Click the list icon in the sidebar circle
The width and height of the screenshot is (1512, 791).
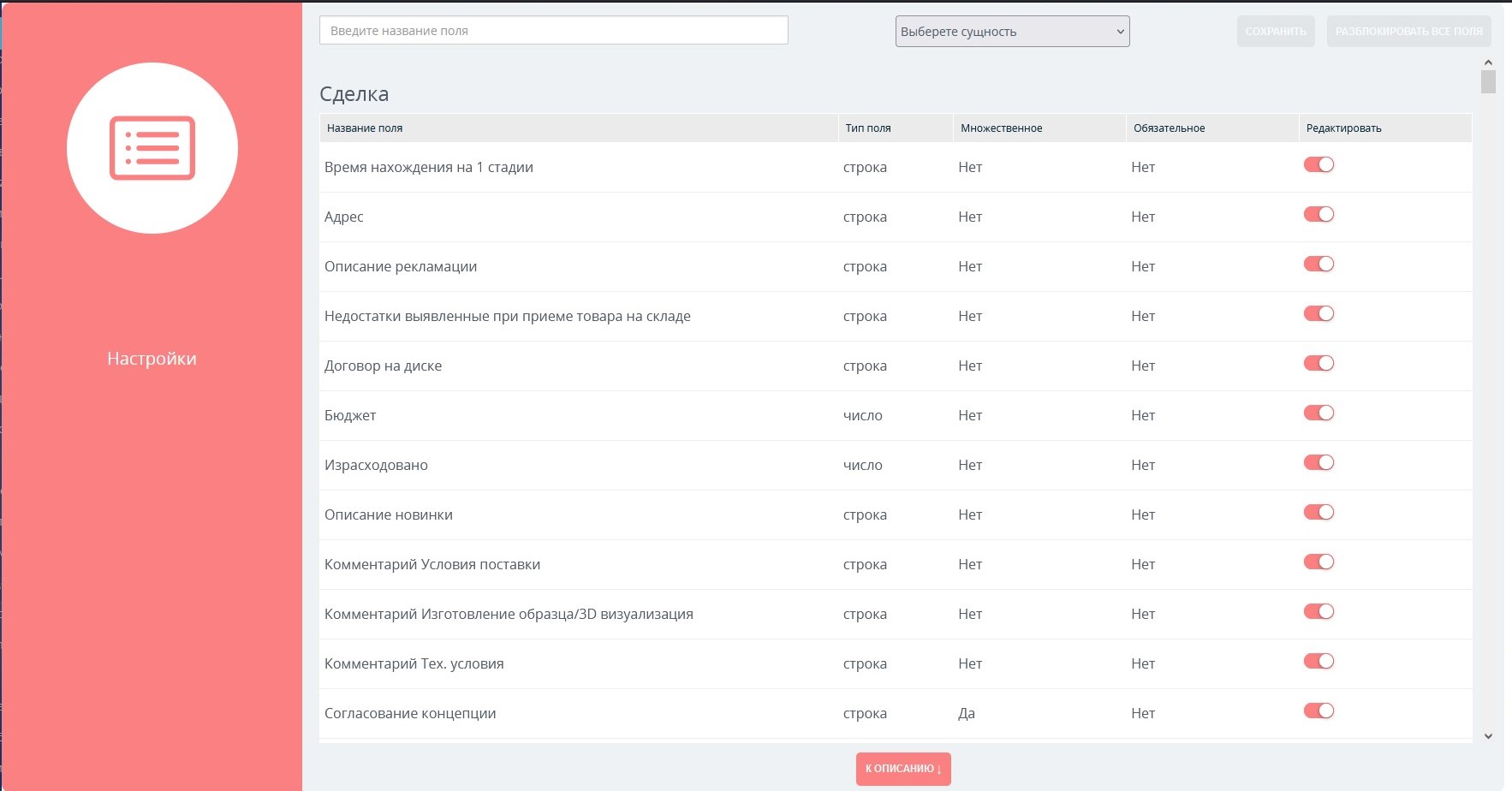[152, 148]
